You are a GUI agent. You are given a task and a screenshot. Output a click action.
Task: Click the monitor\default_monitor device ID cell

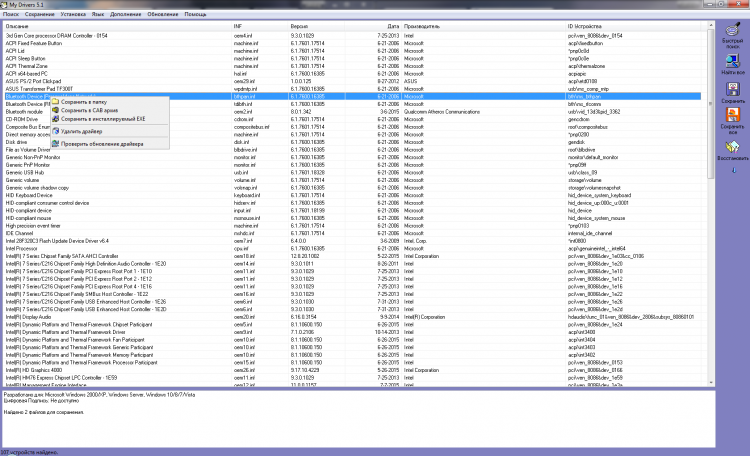tap(593, 157)
